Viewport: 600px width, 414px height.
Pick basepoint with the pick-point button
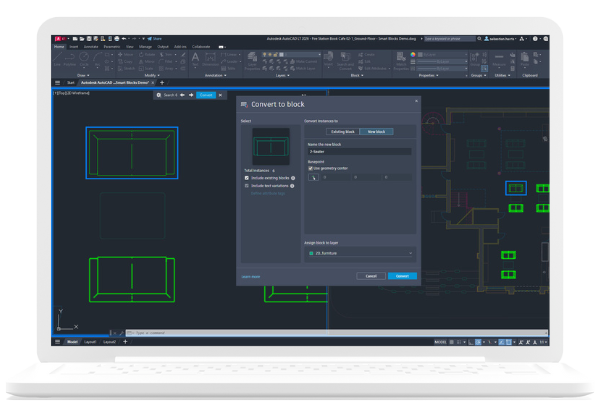click(313, 177)
